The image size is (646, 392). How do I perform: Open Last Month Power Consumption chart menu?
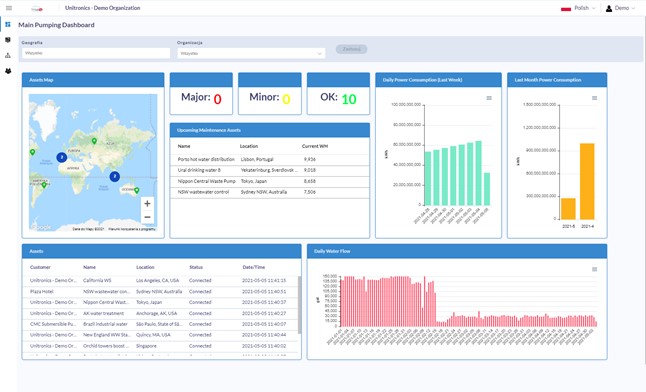click(x=595, y=98)
